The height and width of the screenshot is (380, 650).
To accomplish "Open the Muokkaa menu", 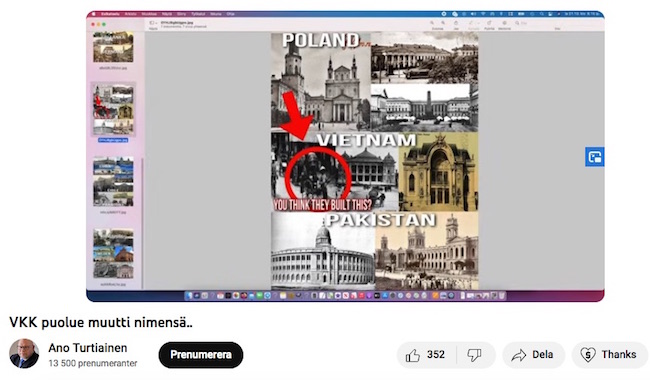I will (x=149, y=14).
